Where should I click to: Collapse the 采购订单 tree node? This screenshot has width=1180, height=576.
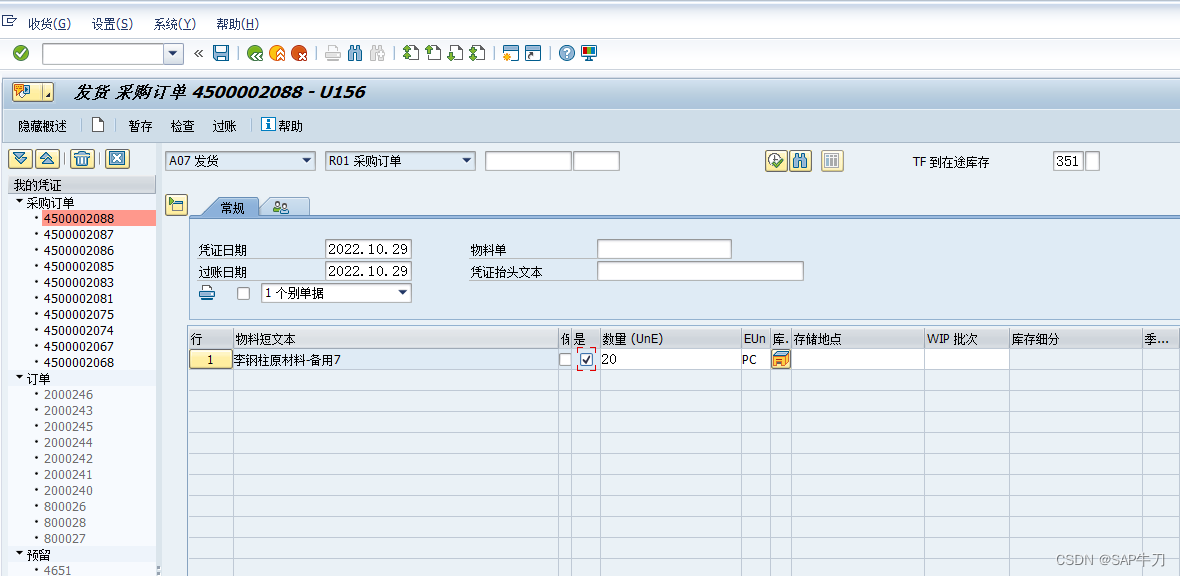20,203
